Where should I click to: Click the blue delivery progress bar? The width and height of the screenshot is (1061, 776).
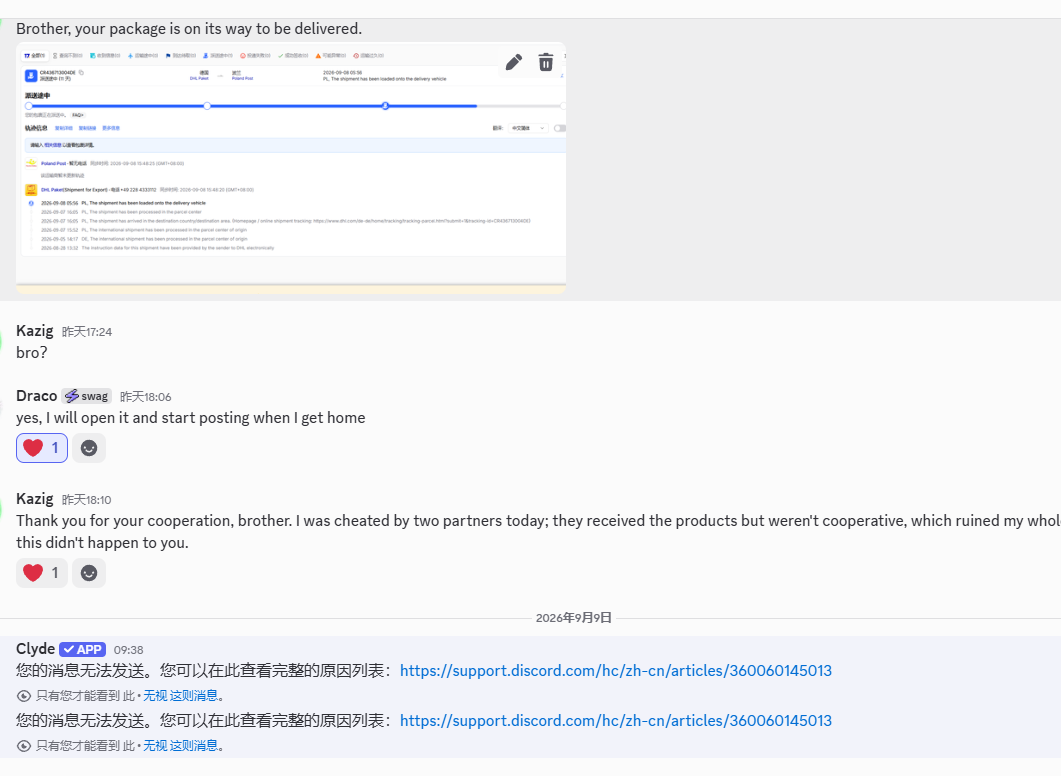tap(252, 106)
